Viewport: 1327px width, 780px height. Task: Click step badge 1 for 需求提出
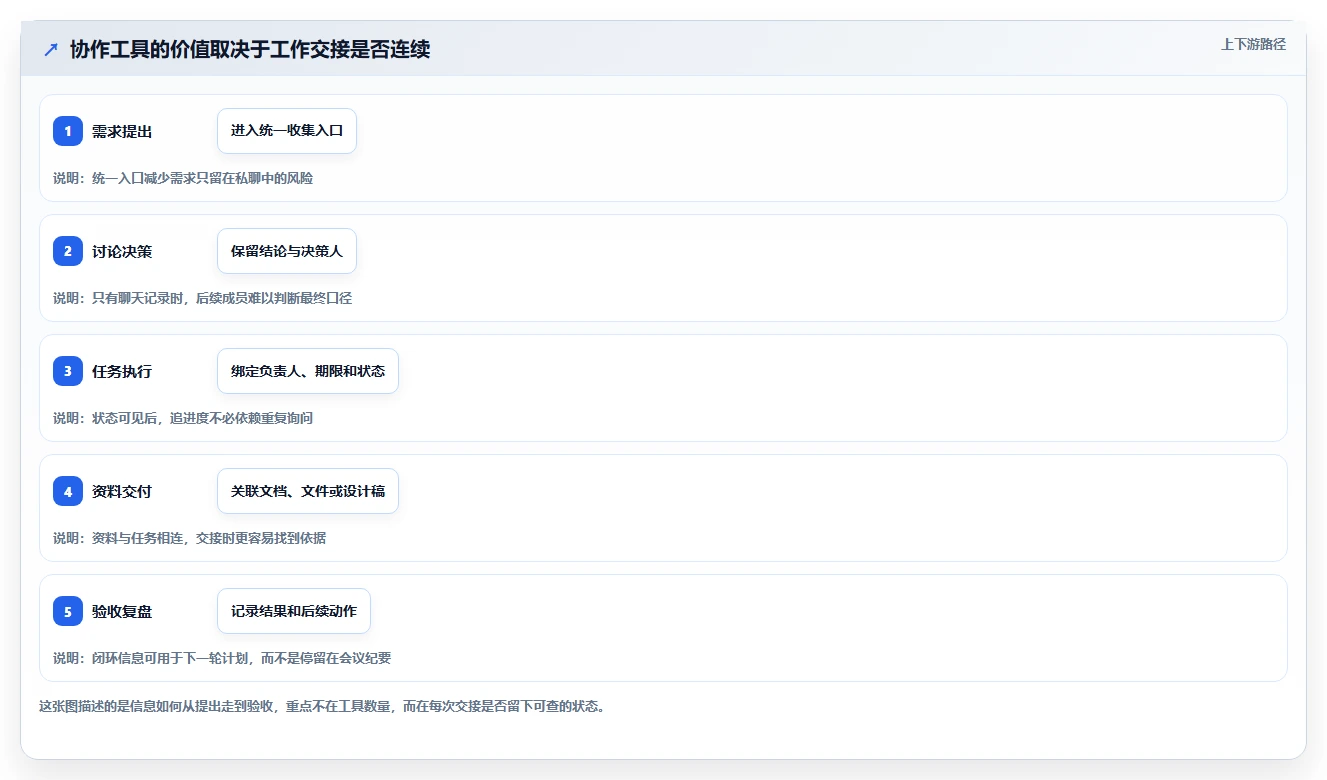[x=68, y=131]
